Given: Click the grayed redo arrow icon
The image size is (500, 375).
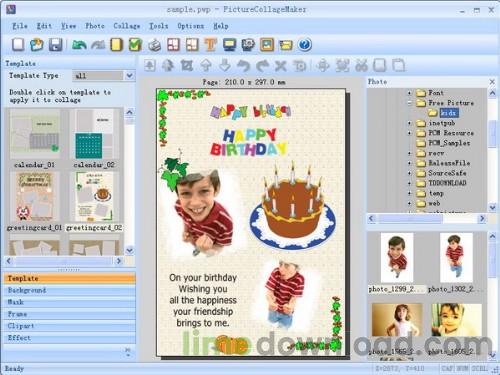Looking at the screenshot, I should [98, 45].
